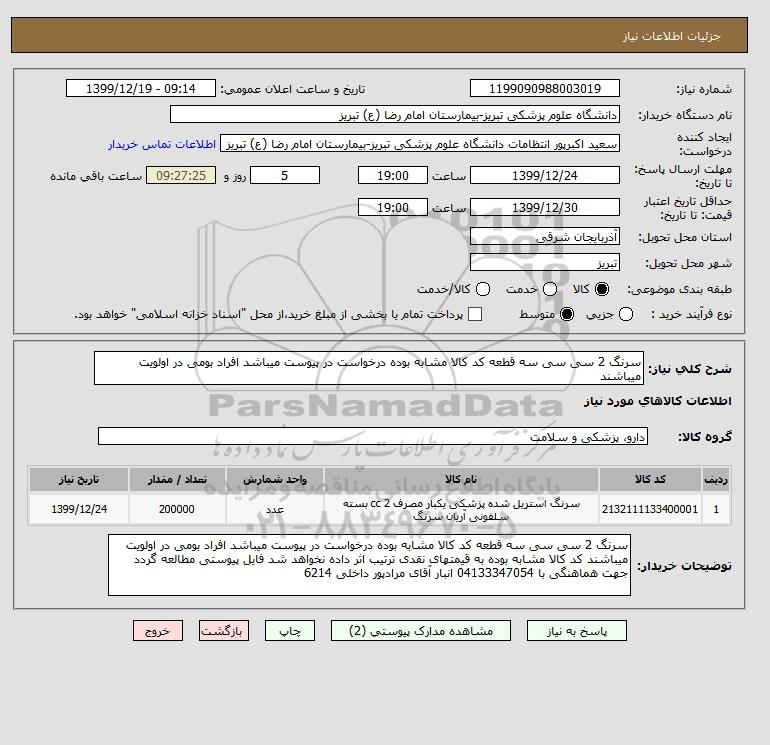Click the جزئیات اطلاعات نیاز page title
Image resolution: width=770 pixels, height=745 pixels.
pos(671,36)
